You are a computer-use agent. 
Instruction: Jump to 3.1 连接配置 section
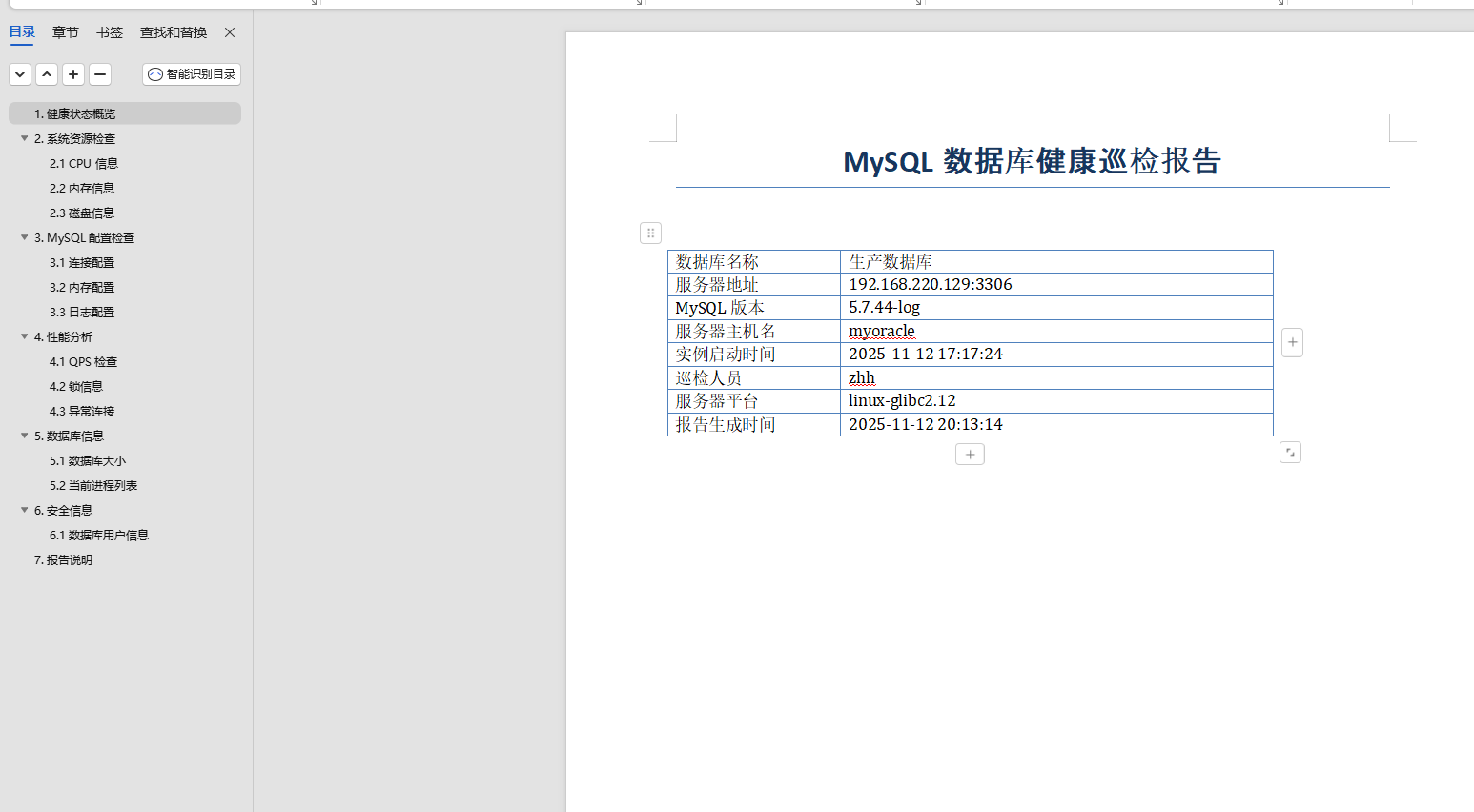coord(82,263)
